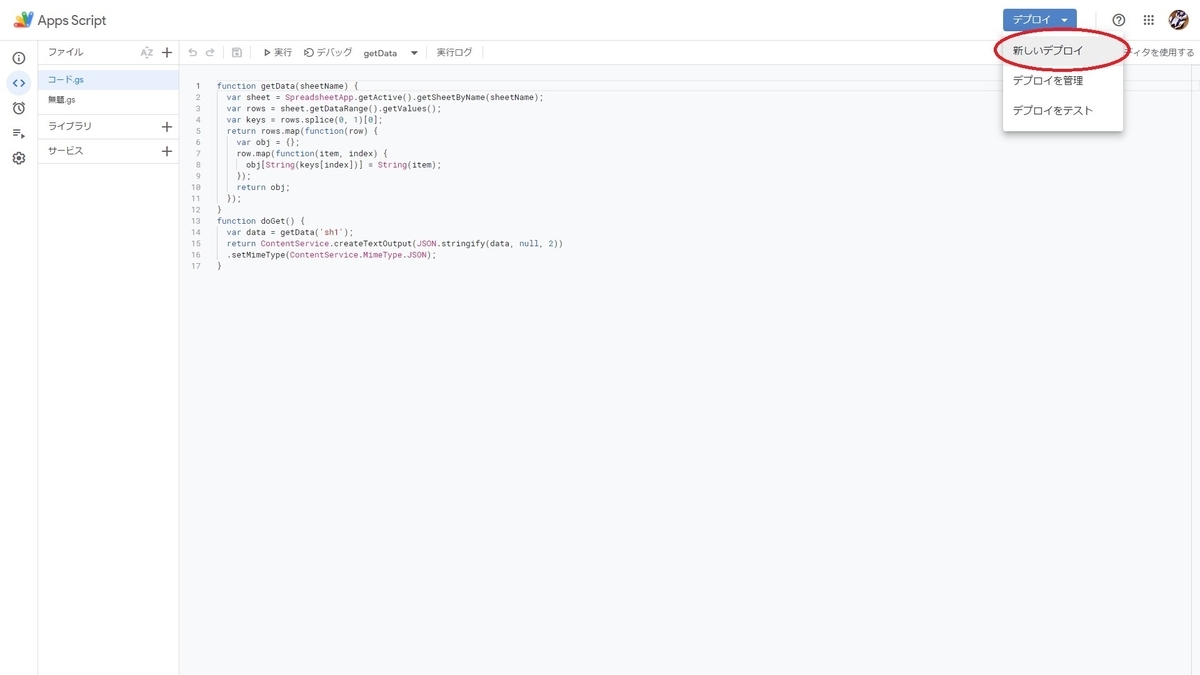Click the '.setMimeType' code line

(332, 255)
